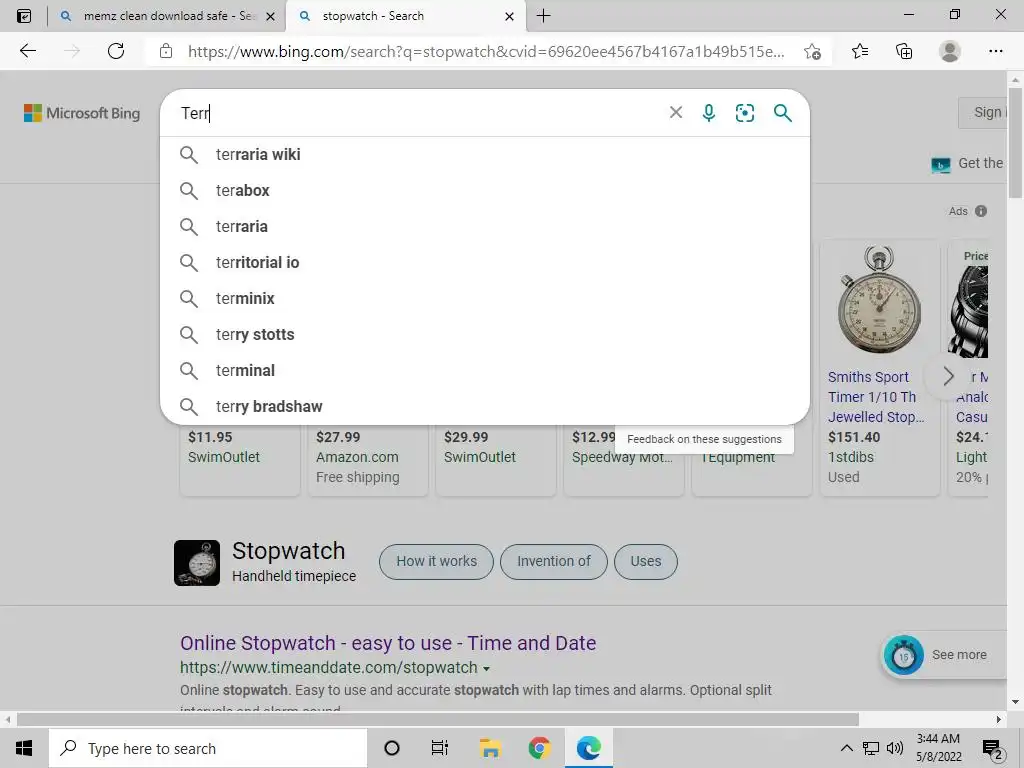The height and width of the screenshot is (768, 1024).
Task: Open visual search camera icon
Action: click(744, 112)
